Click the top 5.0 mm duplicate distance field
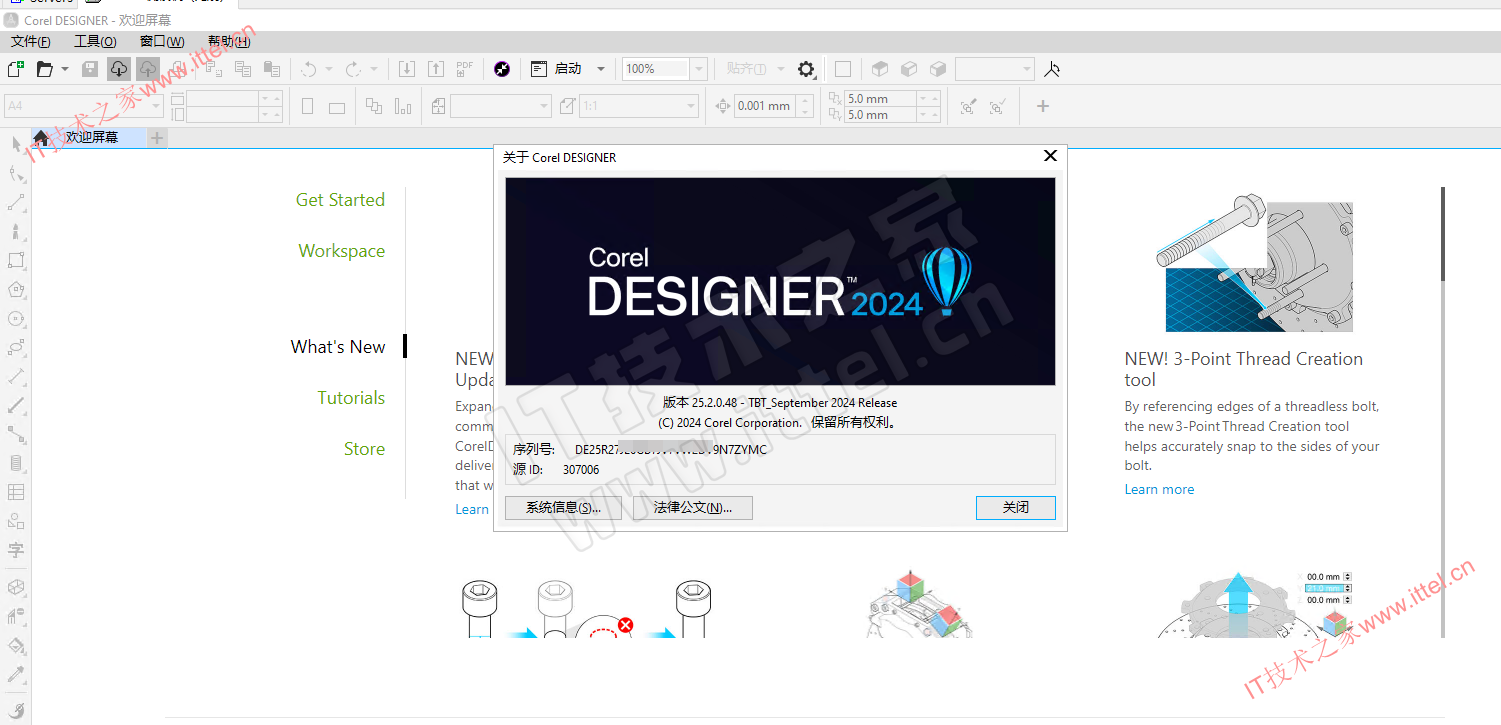The image size is (1501, 725). (x=880, y=98)
